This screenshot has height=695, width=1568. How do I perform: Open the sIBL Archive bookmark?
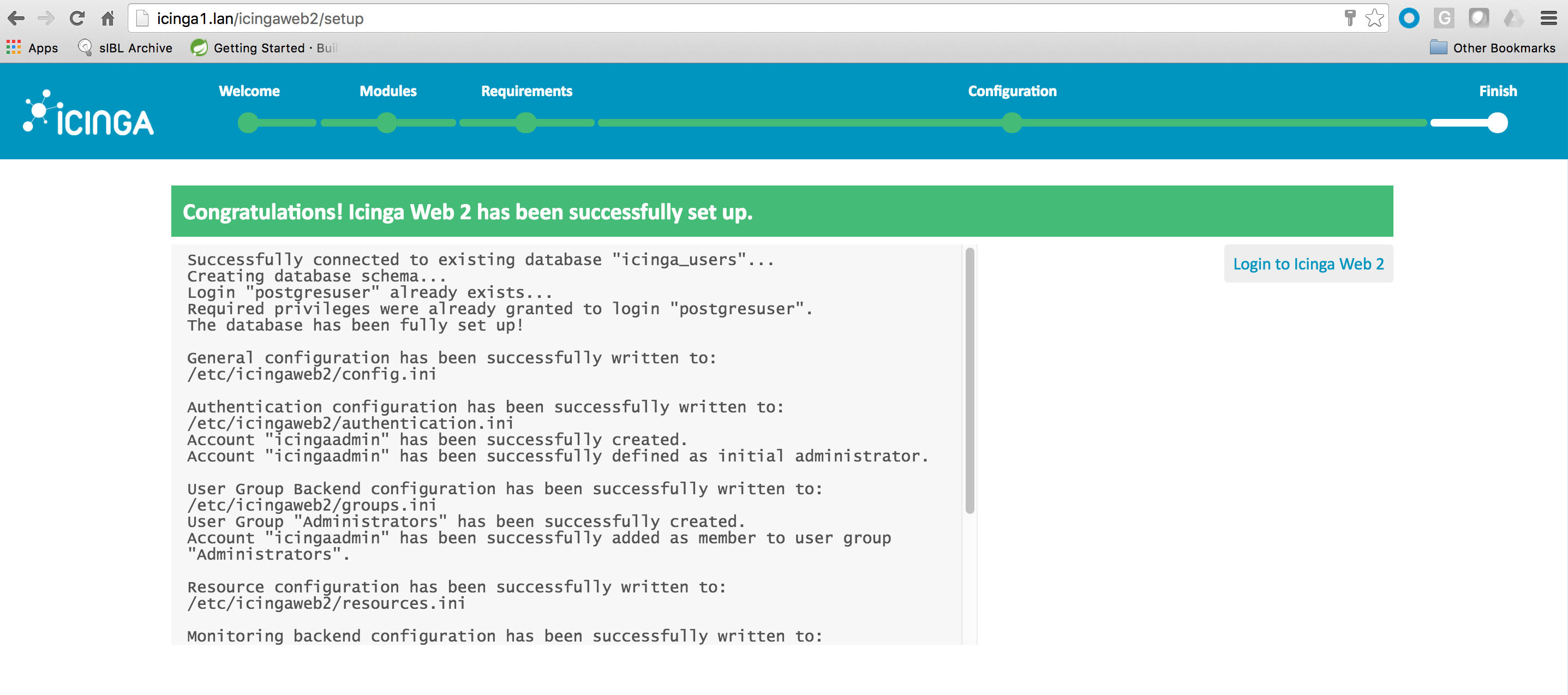pos(125,48)
